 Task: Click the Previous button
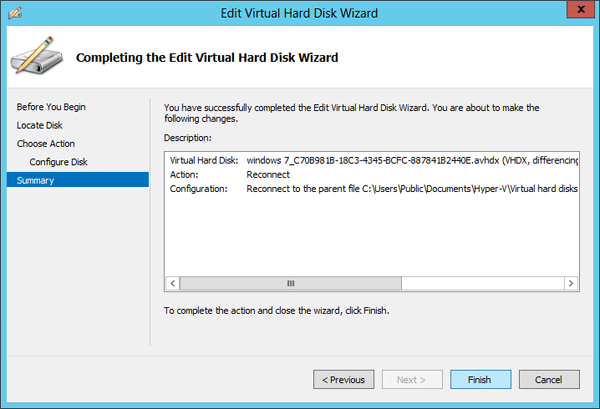(x=342, y=380)
